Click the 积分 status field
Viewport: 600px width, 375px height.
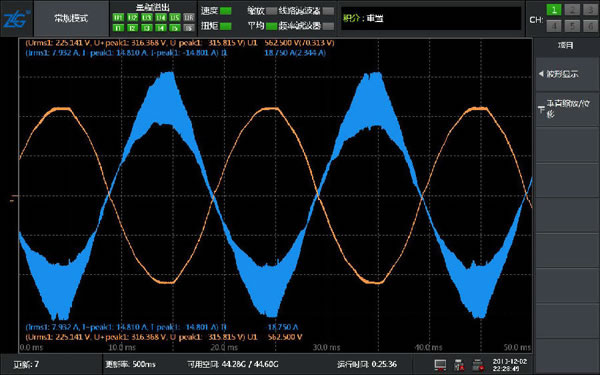pyautogui.click(x=431, y=18)
